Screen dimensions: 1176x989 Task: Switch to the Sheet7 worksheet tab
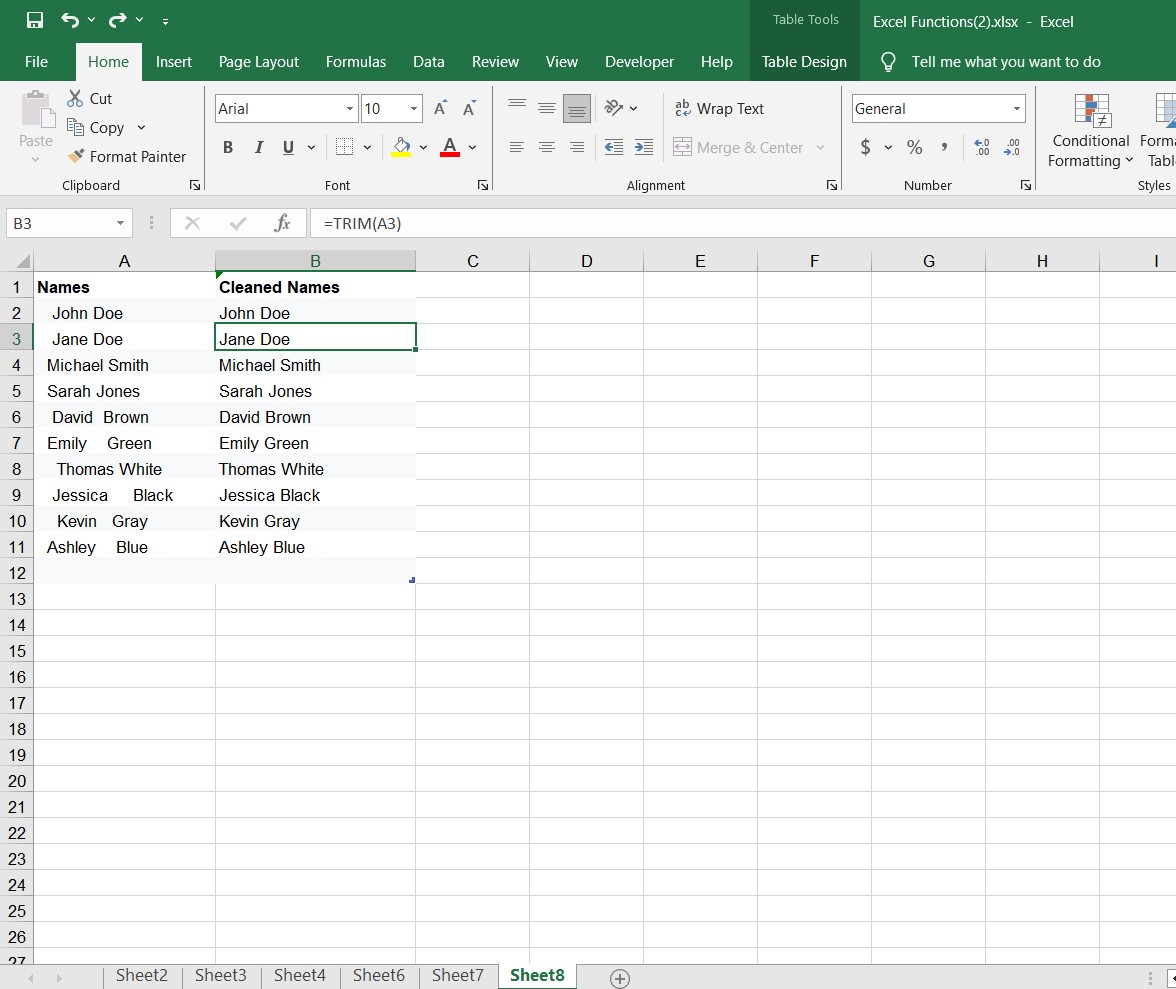(458, 975)
